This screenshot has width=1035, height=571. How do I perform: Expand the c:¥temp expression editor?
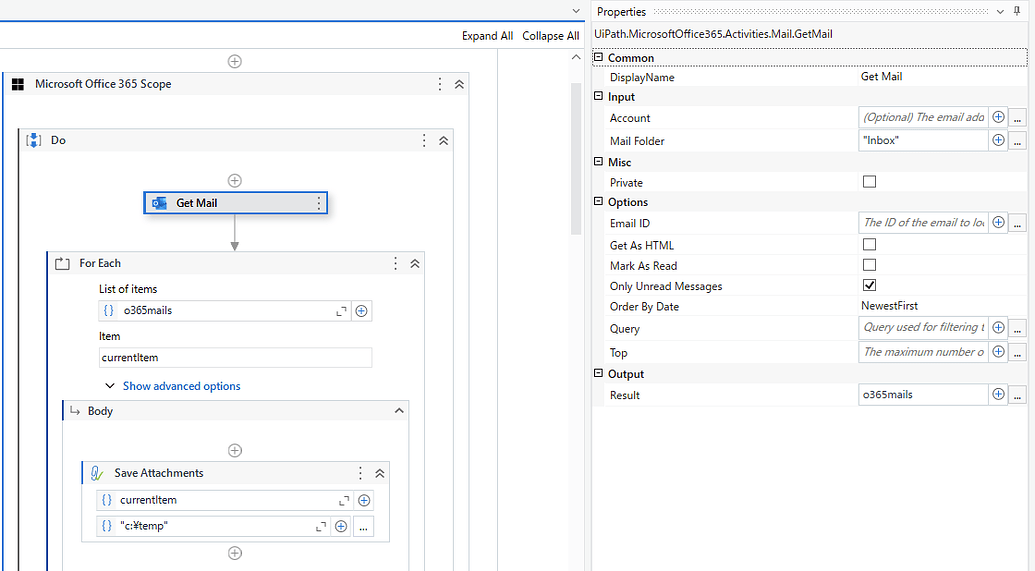click(x=321, y=527)
